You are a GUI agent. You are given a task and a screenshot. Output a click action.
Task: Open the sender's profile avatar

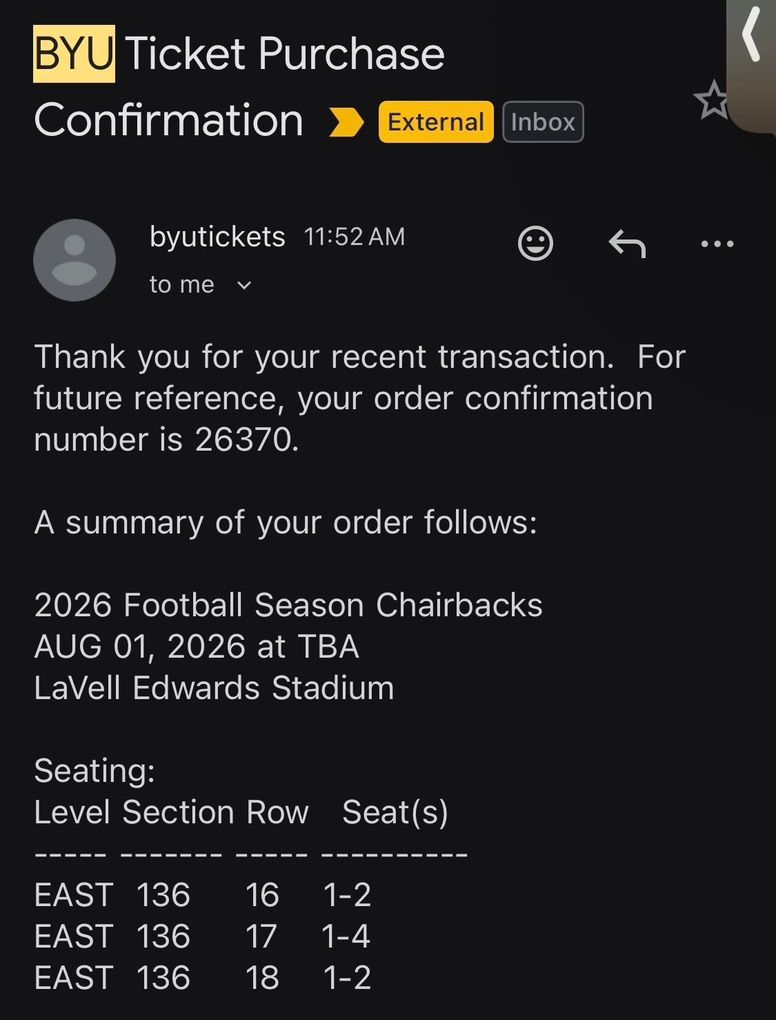[74, 260]
